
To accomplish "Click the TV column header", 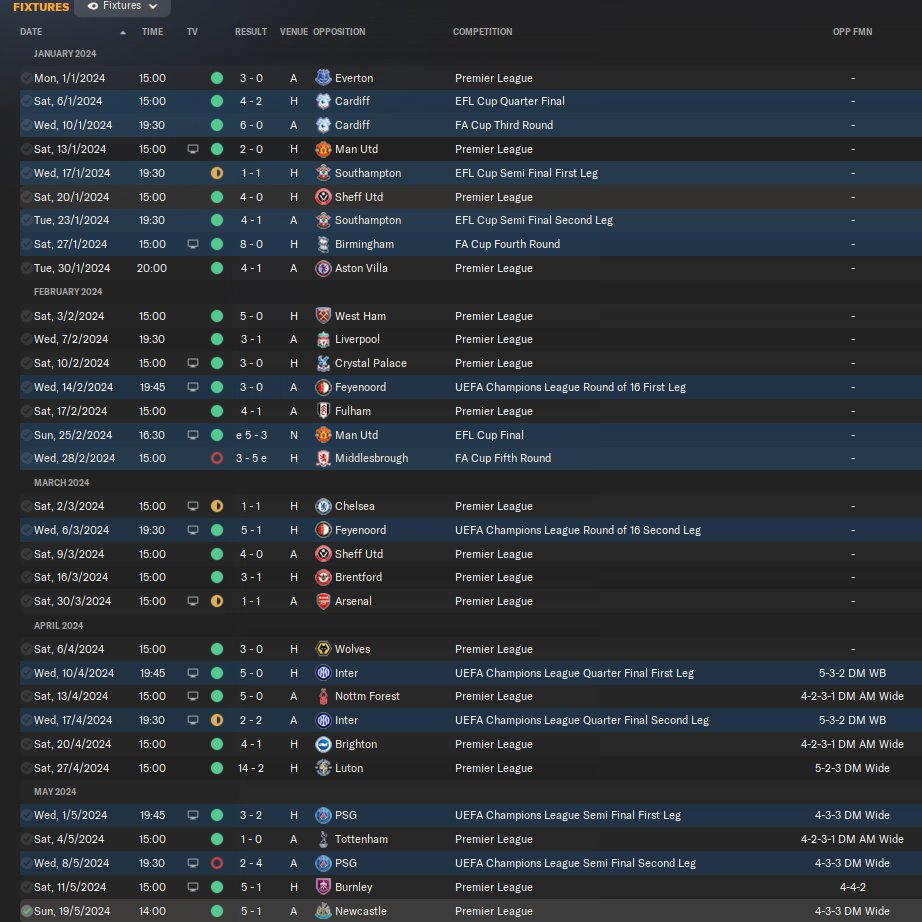I will 192,32.
